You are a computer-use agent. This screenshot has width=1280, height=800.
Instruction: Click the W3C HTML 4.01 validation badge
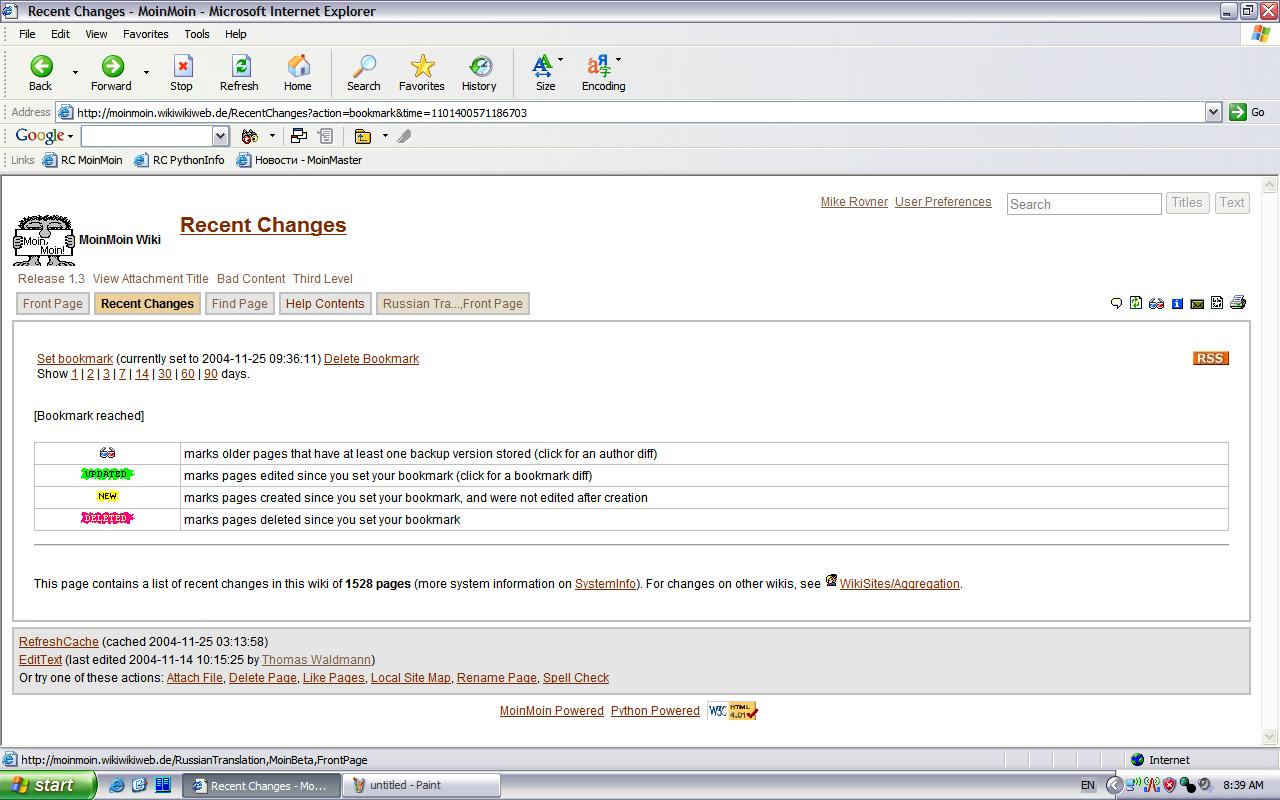(732, 711)
